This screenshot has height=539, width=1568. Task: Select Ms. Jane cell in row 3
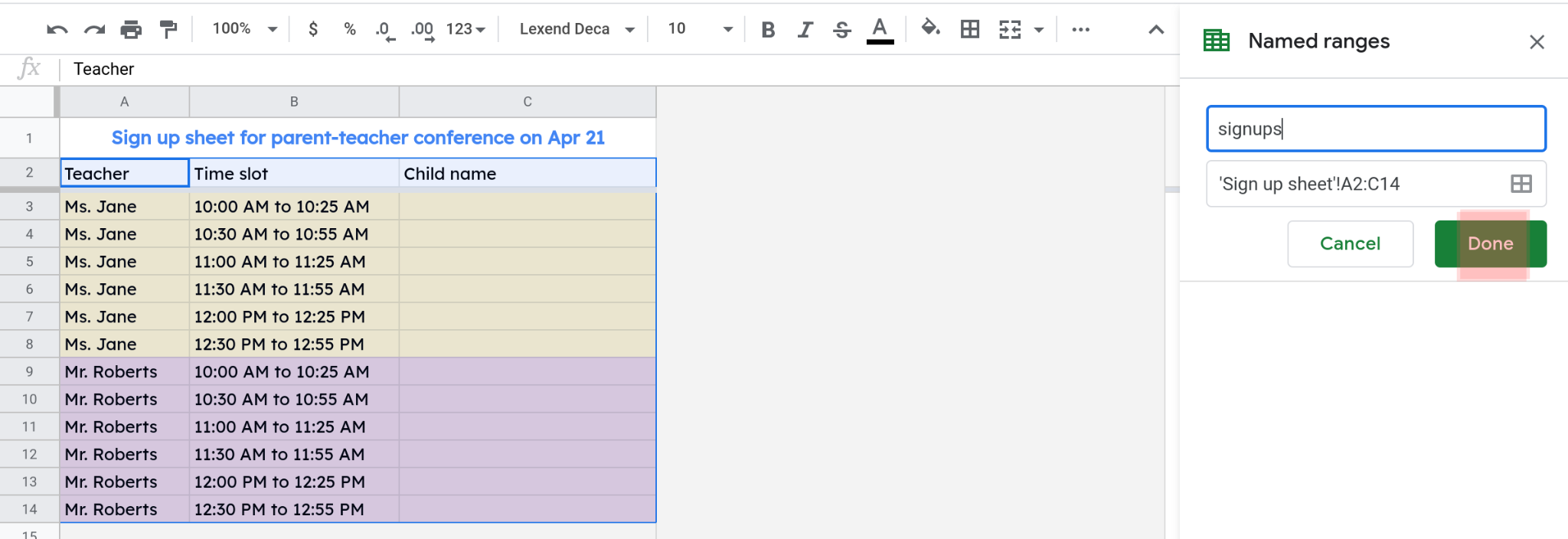click(x=124, y=207)
